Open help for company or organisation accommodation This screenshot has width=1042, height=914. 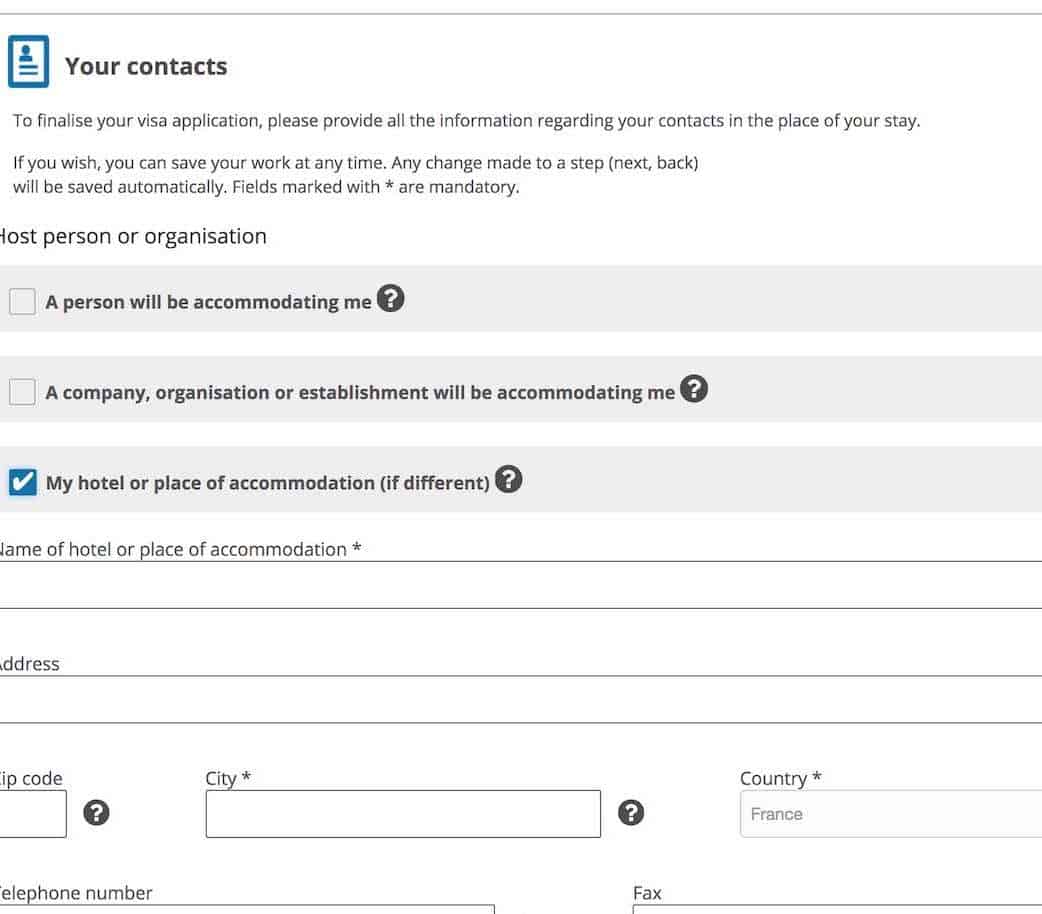(693, 389)
